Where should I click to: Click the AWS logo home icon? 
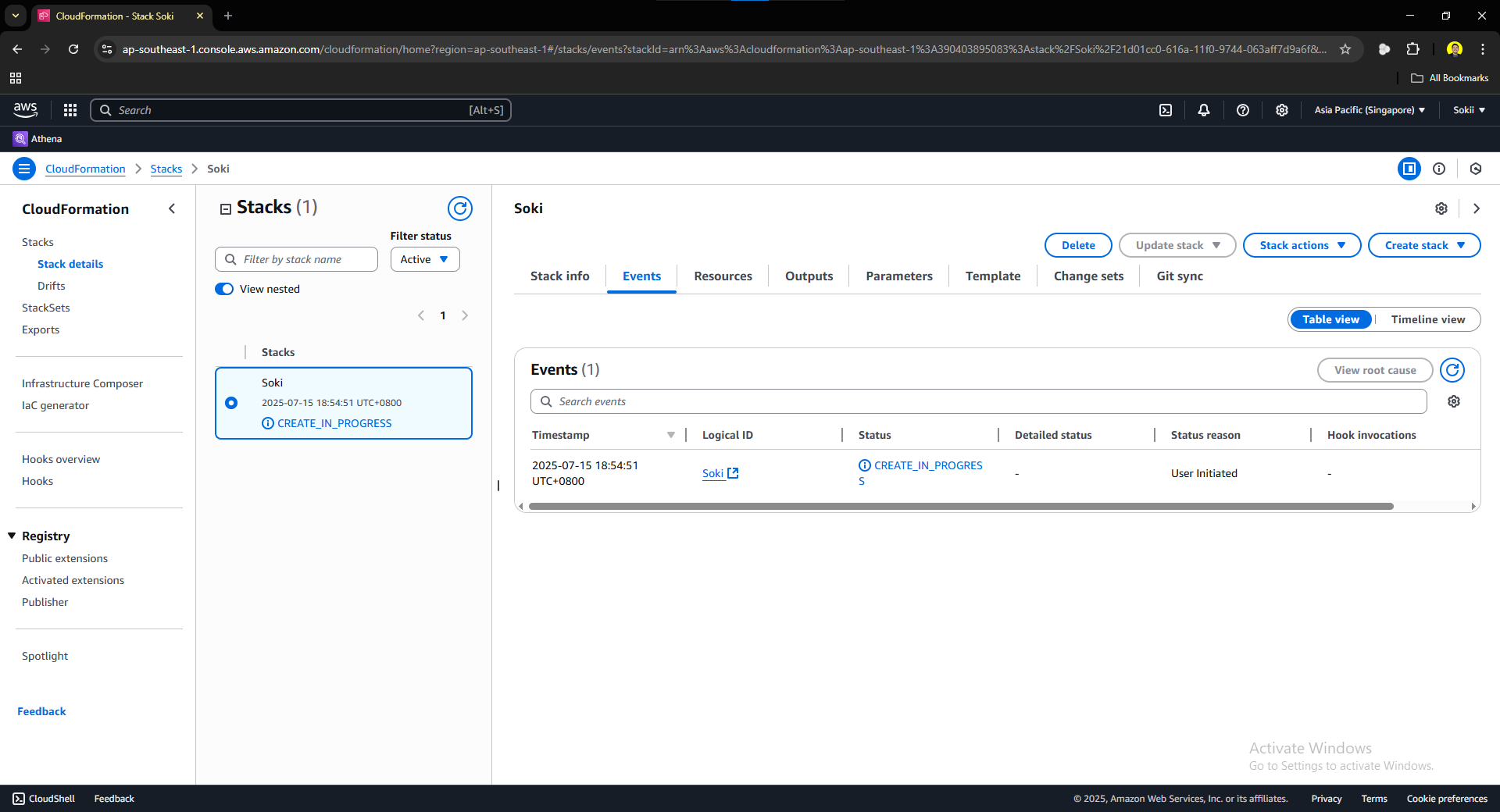click(26, 110)
